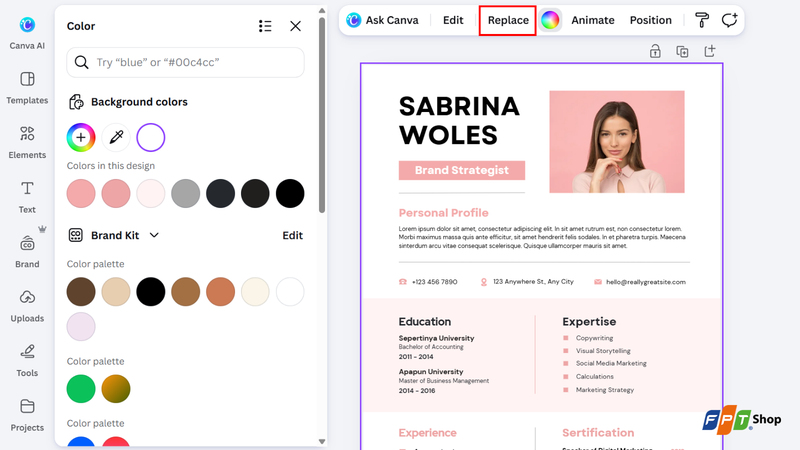This screenshot has height=450, width=800.
Task: Choose the gray design color swatch
Action: pos(185,193)
